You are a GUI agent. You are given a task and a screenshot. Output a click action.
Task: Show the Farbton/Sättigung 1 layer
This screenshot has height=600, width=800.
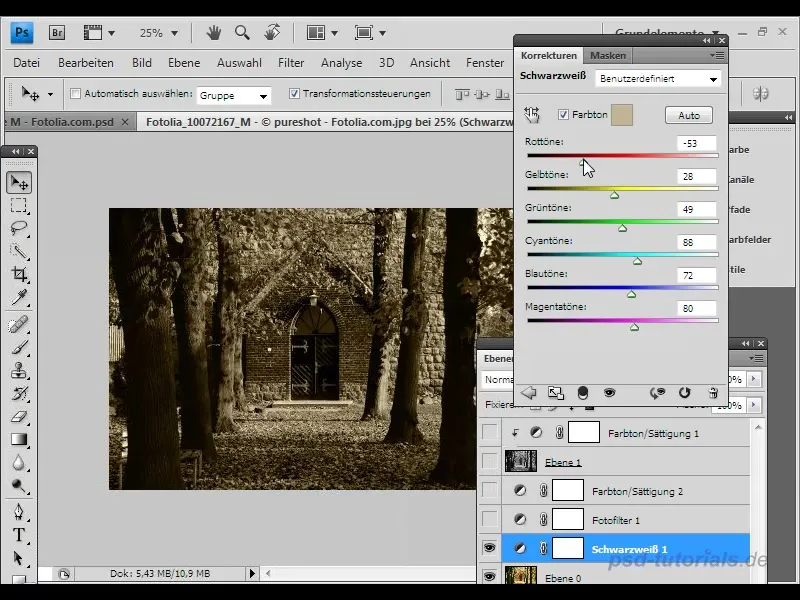[x=489, y=433]
